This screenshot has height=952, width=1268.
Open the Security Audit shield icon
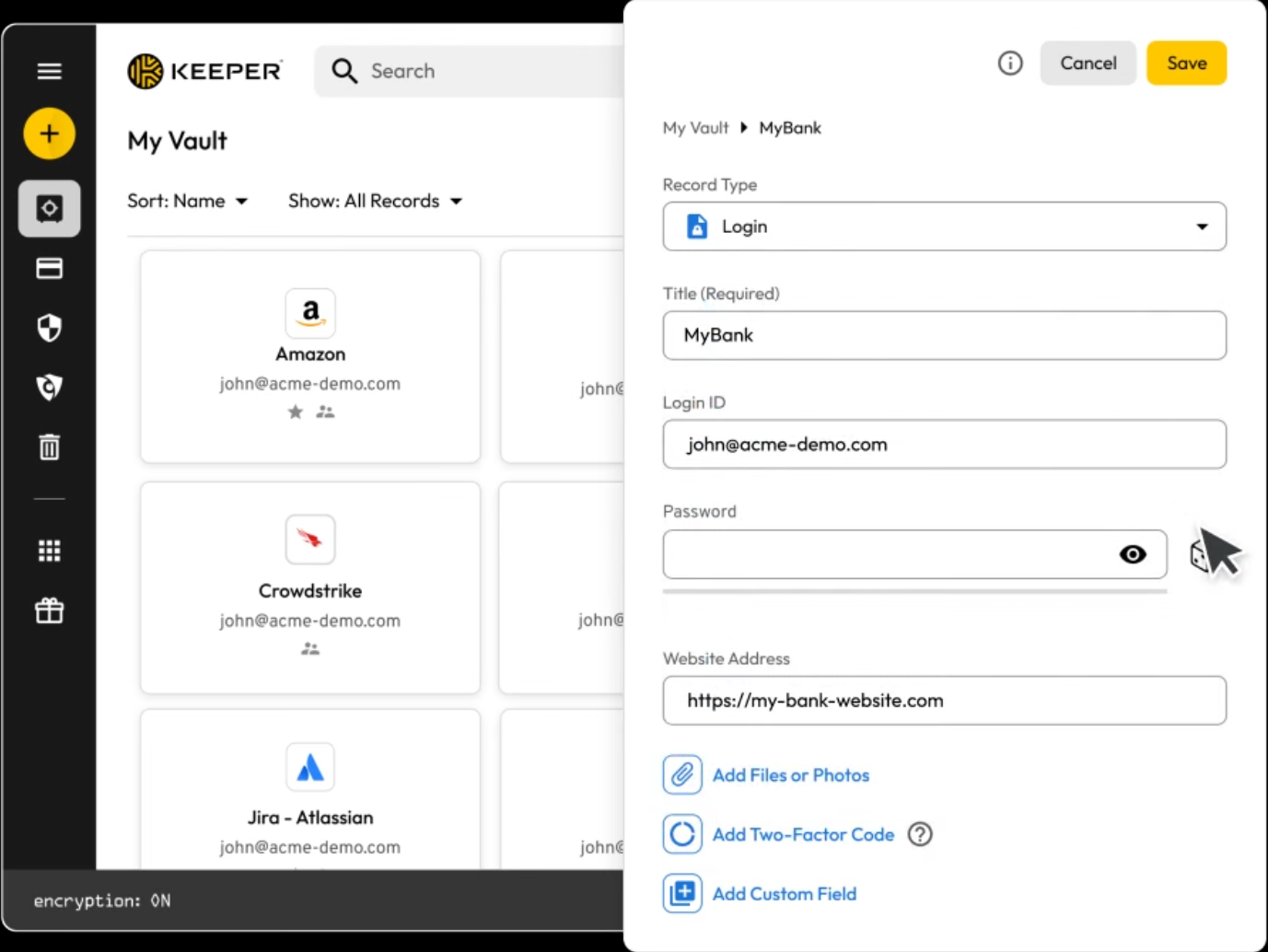point(50,328)
